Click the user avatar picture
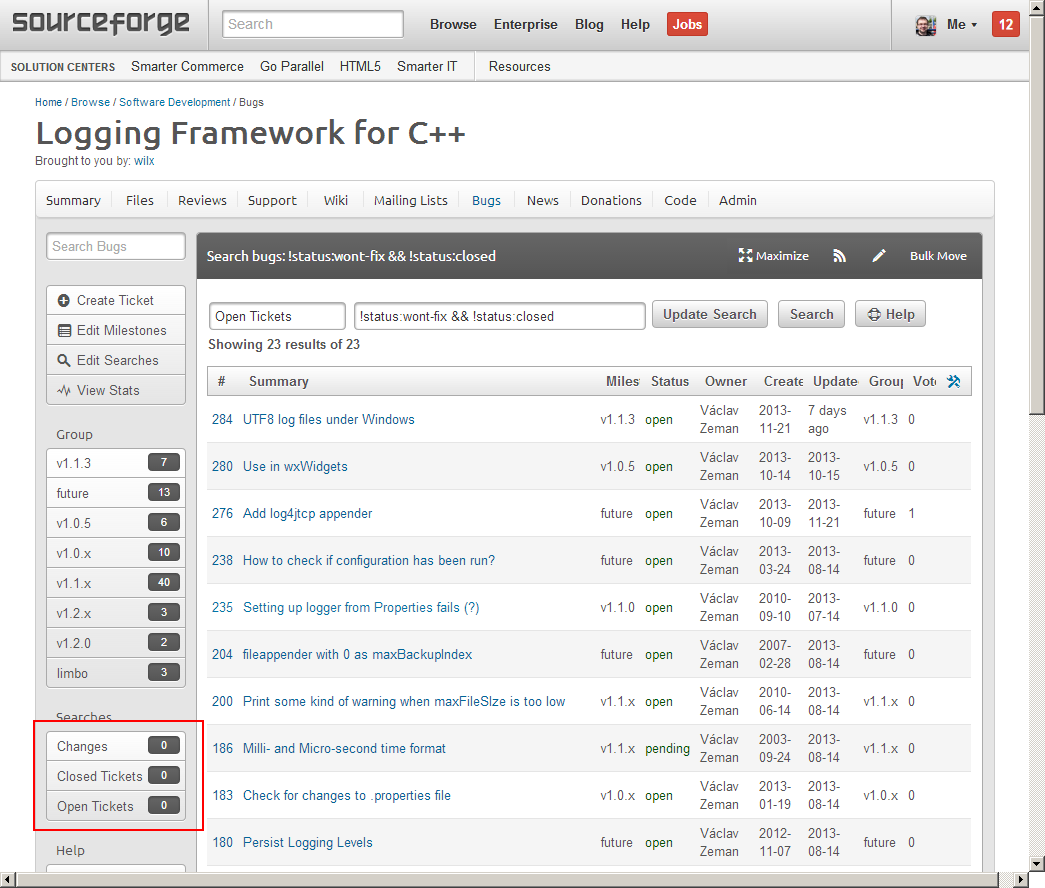This screenshot has height=888, width=1045. click(x=926, y=25)
